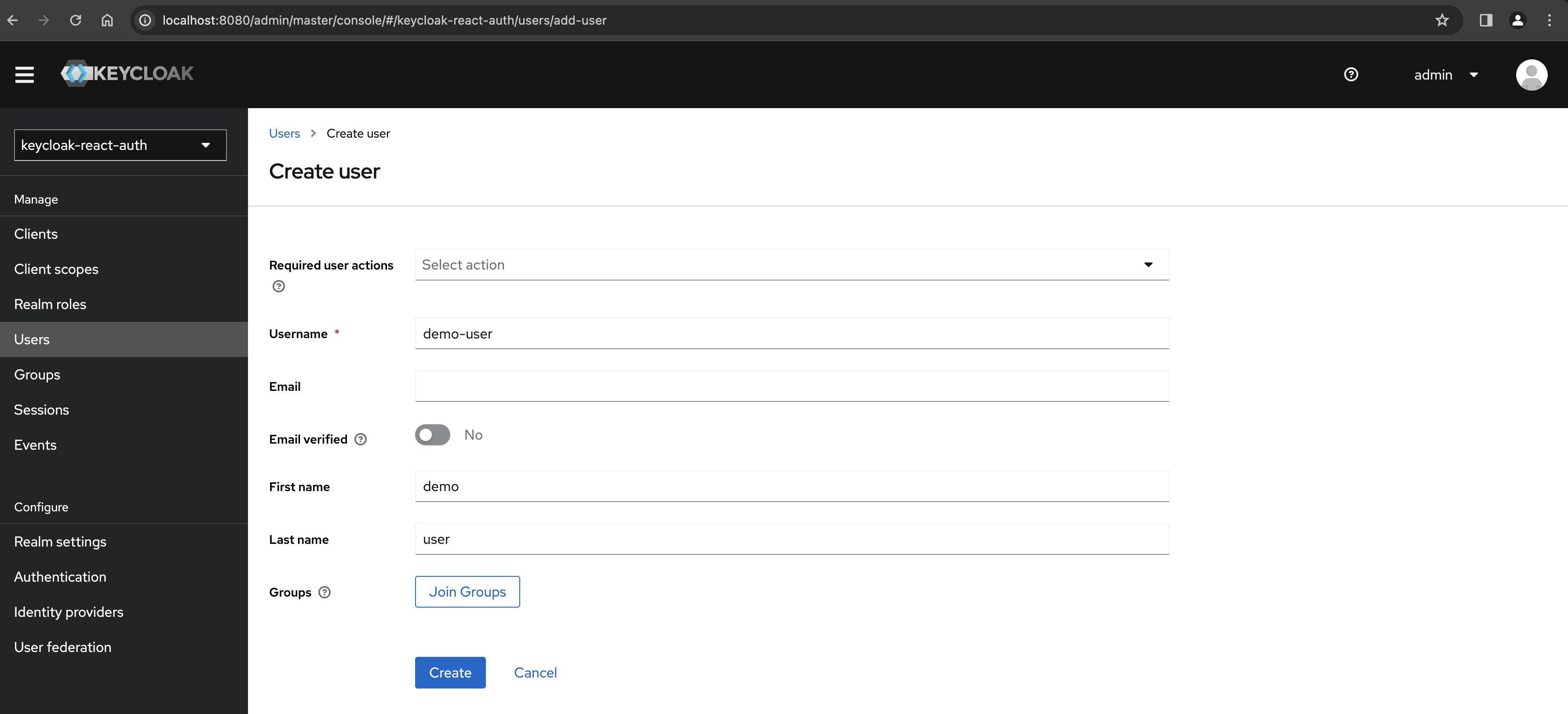Click the Users breadcrumb link
Screen dimensions: 1568x714
tap(284, 133)
